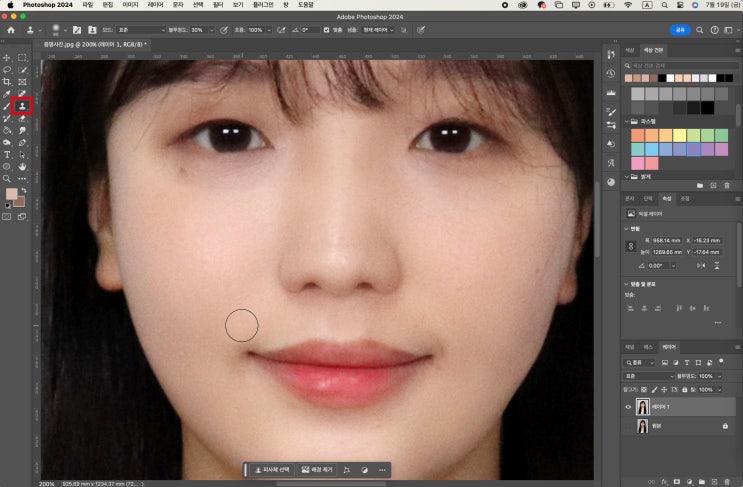Select the Zoom magnifier tool
Image resolution: width=743 pixels, height=487 pixels.
pyautogui.click(x=7, y=179)
